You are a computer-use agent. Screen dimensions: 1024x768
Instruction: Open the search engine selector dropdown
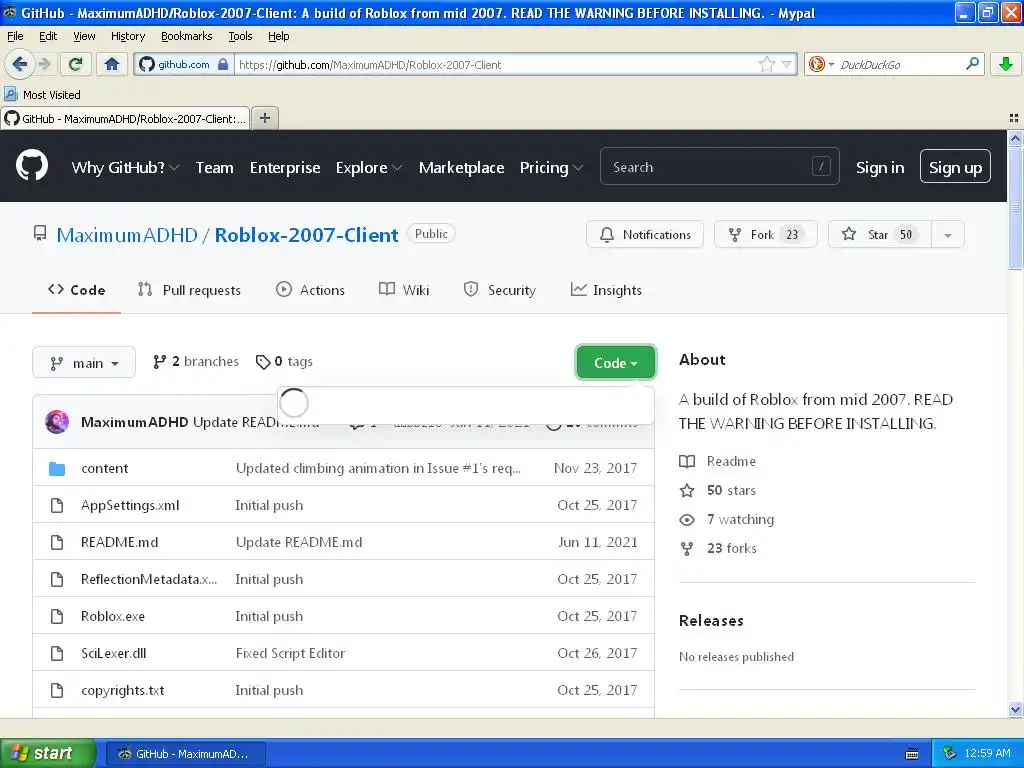(822, 64)
